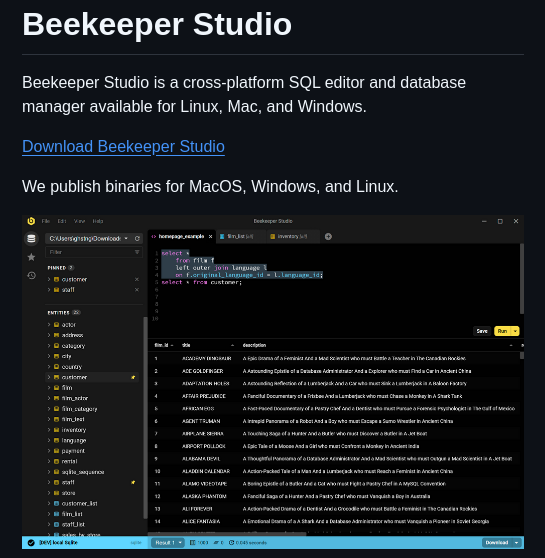Click the staff_list view icon

coord(56,524)
